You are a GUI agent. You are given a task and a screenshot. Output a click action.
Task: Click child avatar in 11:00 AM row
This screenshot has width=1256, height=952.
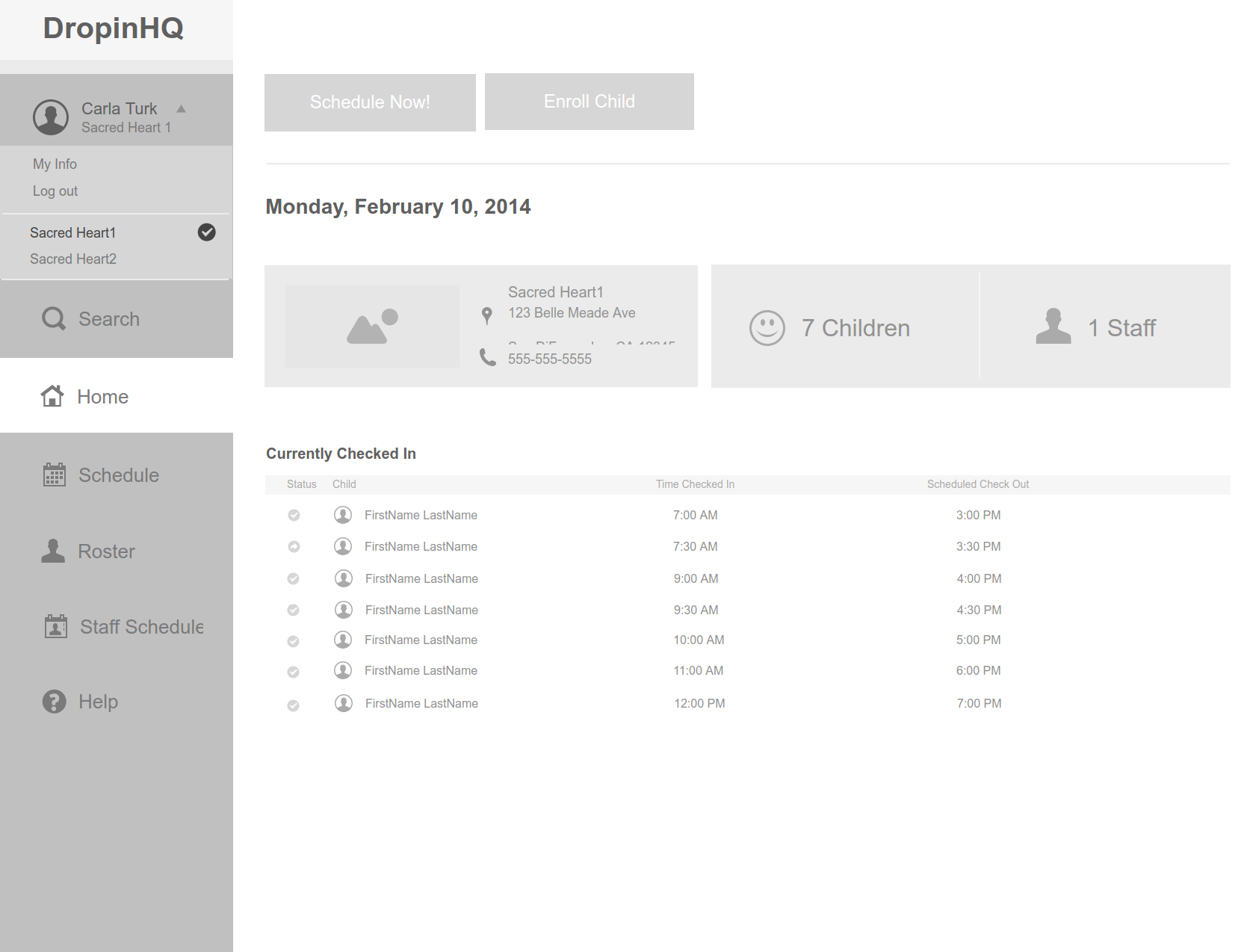(x=343, y=670)
